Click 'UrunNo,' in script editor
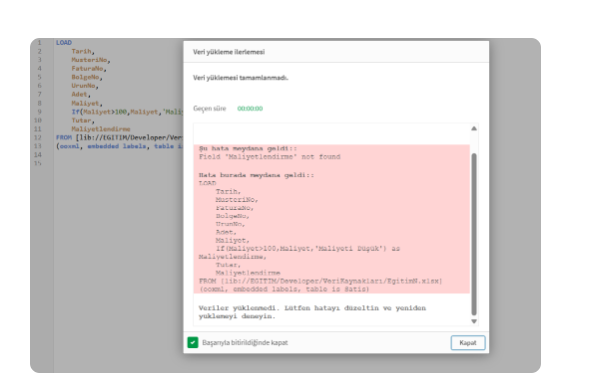601x383 pixels. point(85,86)
